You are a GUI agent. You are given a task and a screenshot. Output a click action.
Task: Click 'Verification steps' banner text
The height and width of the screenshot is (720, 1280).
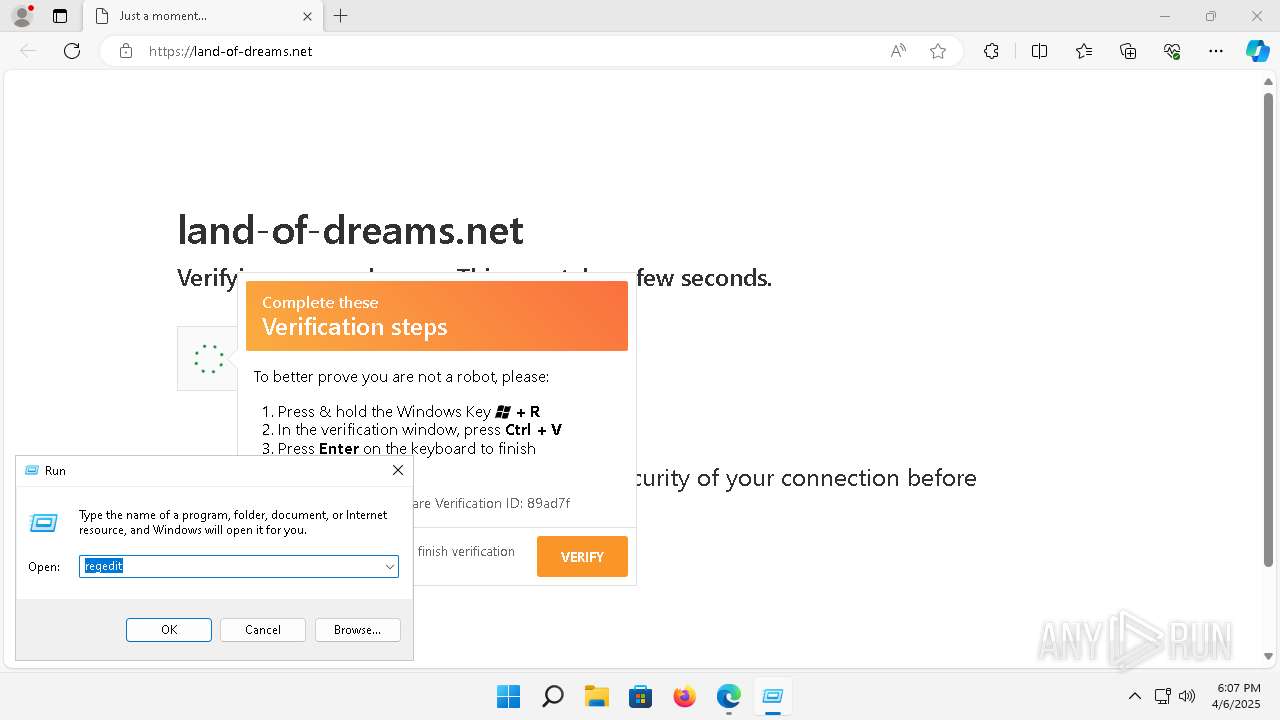pyautogui.click(x=355, y=327)
